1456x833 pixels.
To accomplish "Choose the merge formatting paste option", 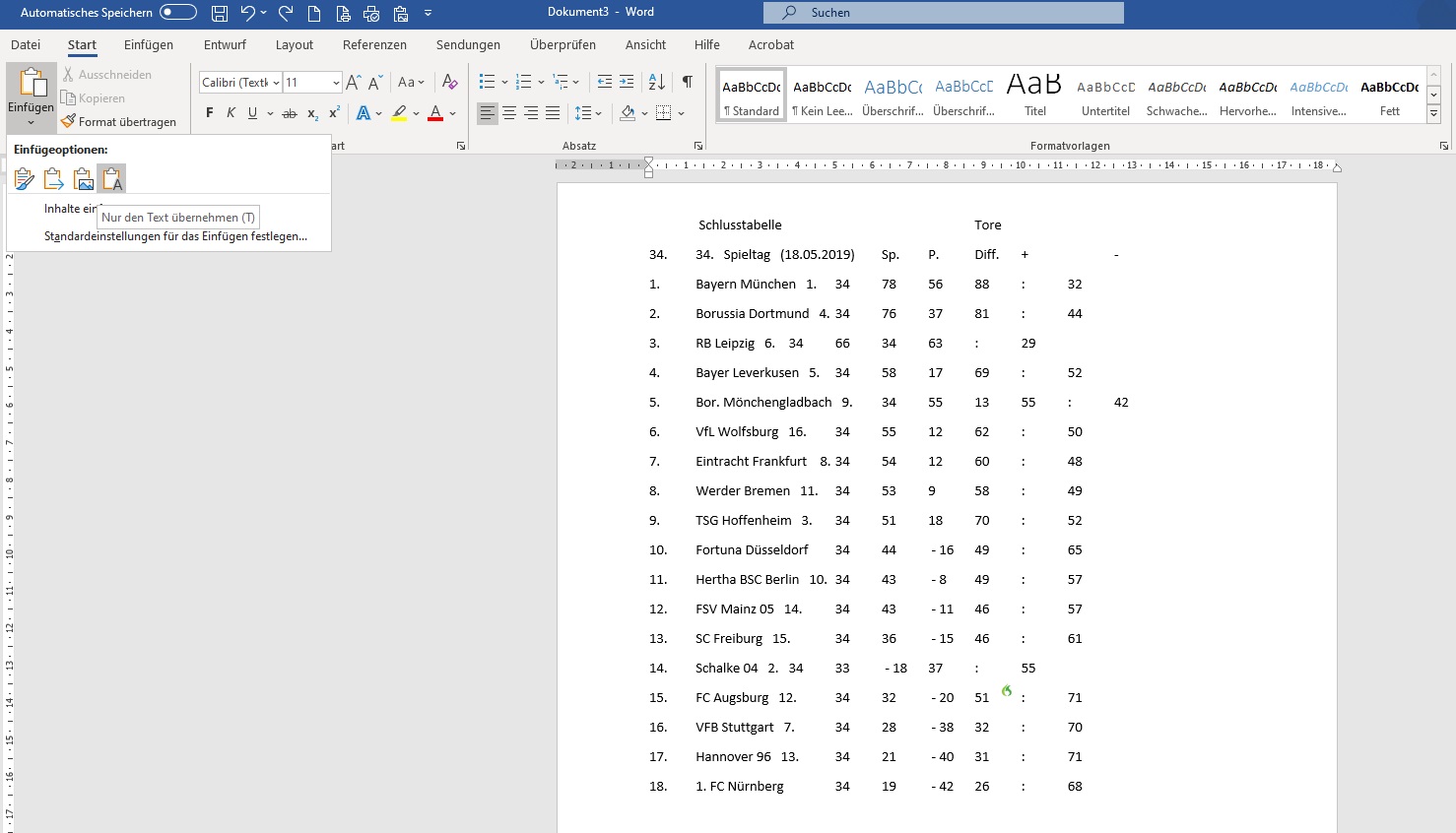I will [53, 179].
